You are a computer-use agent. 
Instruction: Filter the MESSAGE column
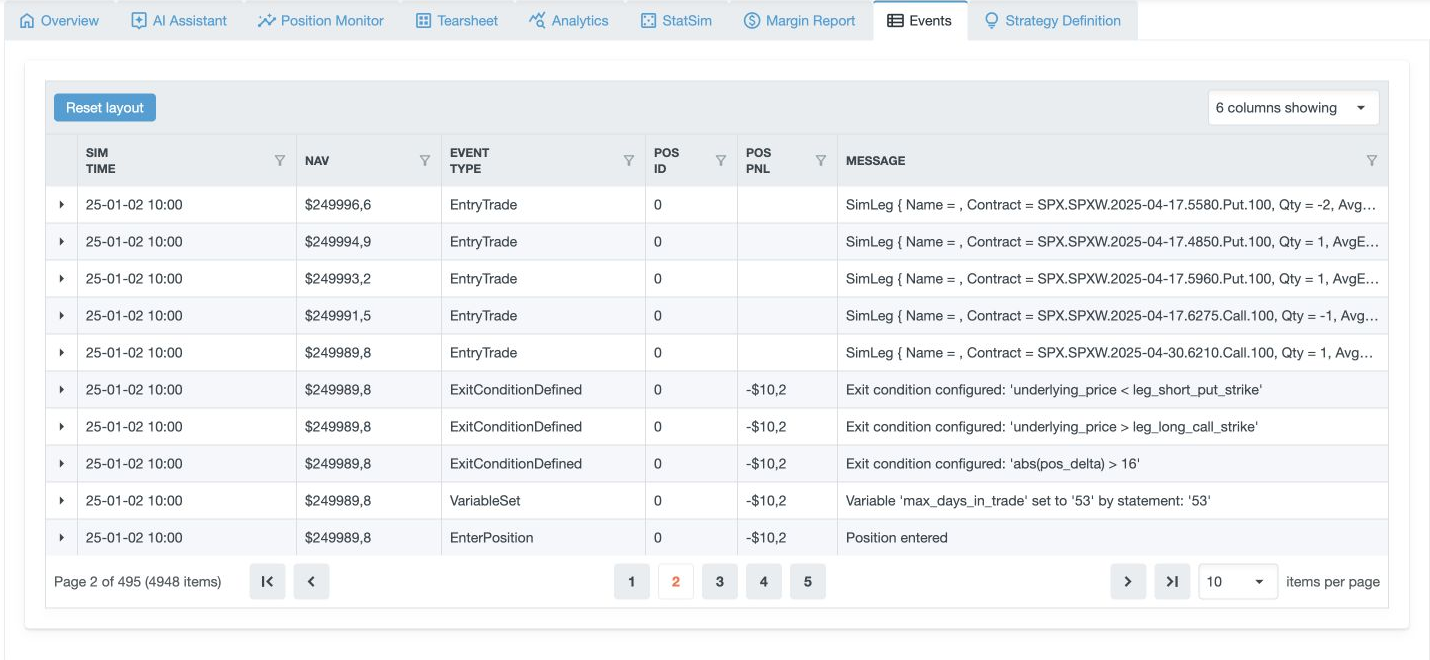click(x=1372, y=160)
